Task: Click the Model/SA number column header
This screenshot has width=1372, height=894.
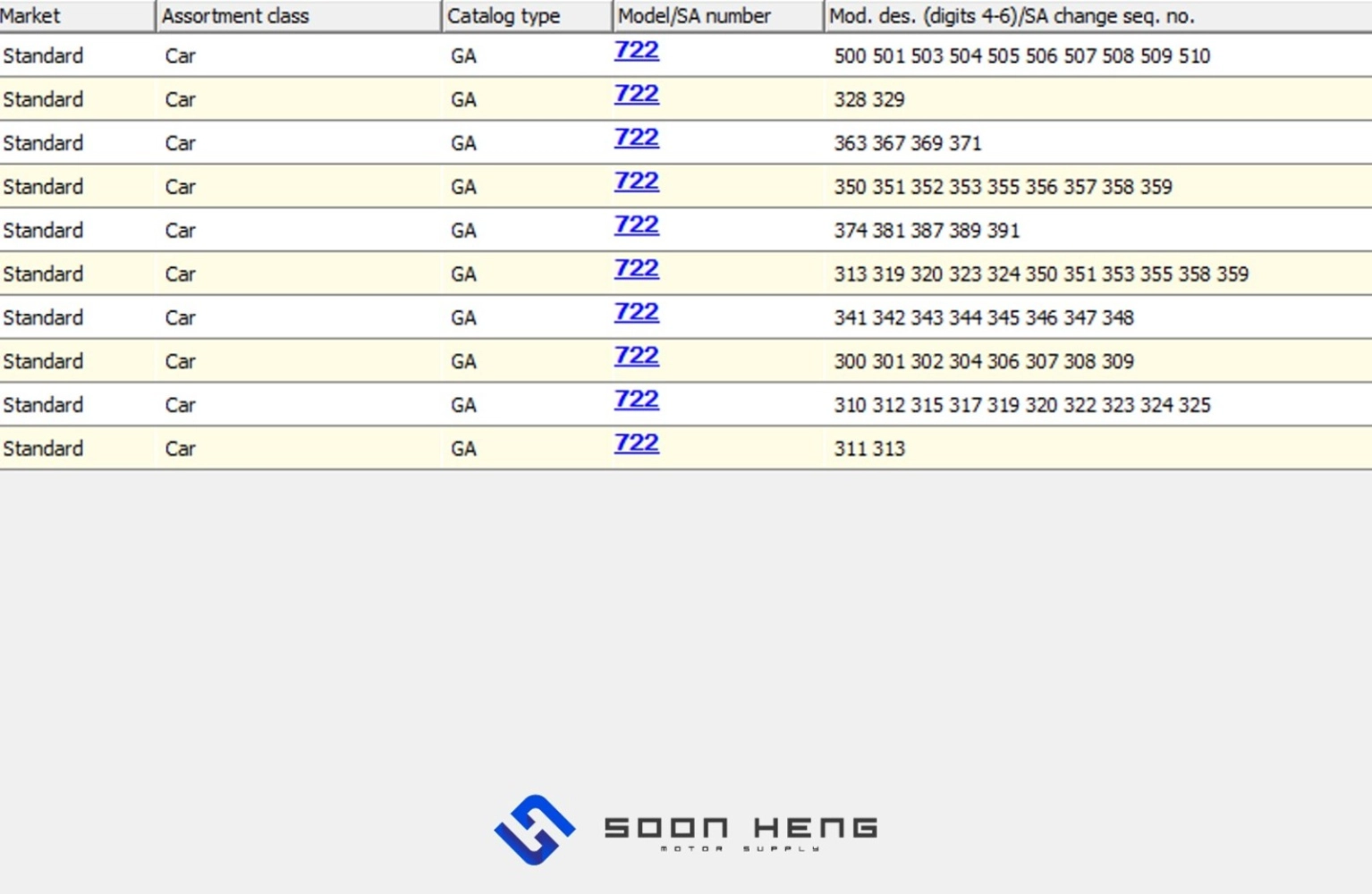Action: (719, 16)
